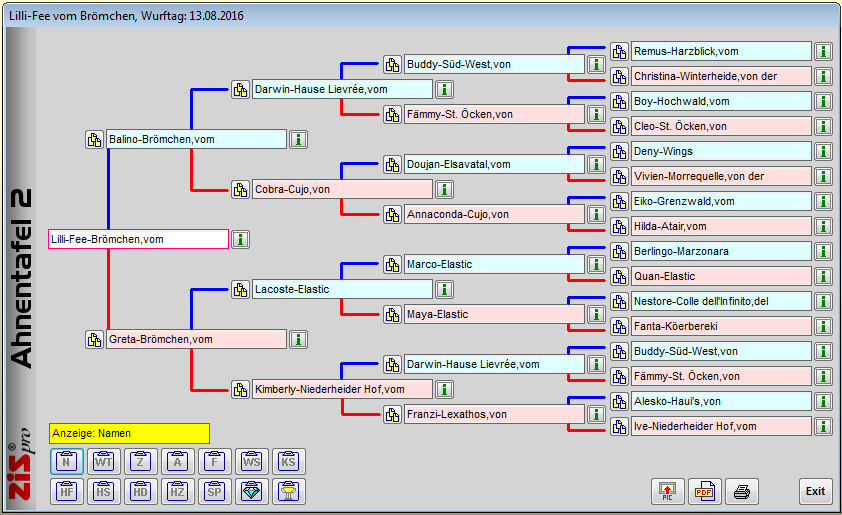Export pedigree as PIC image
This screenshot has height=515, width=842.
[x=667, y=491]
